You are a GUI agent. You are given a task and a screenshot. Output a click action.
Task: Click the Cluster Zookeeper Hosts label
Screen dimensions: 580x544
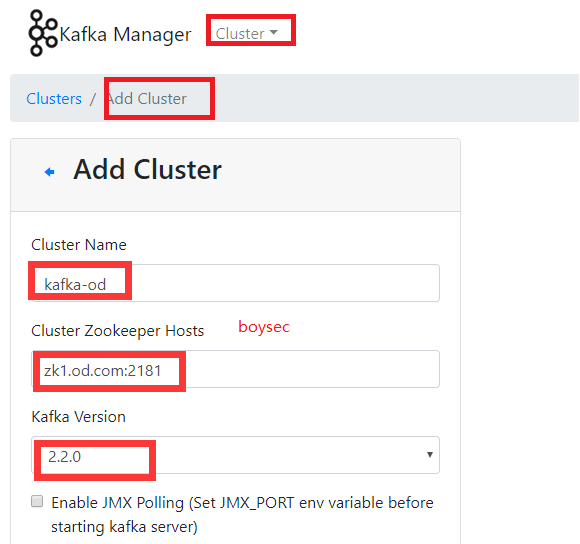click(x=118, y=331)
